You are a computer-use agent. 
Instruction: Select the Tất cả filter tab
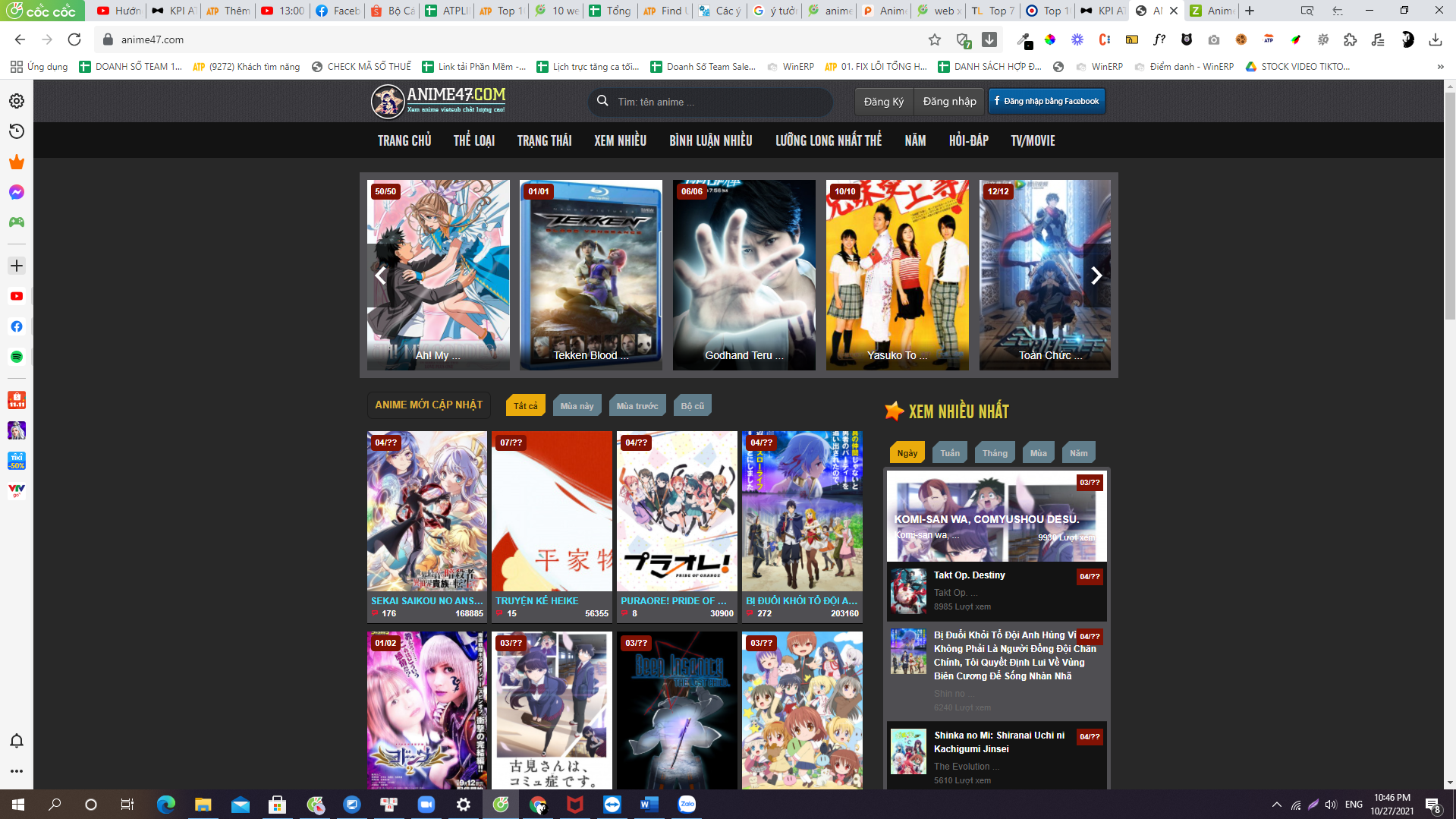click(x=525, y=405)
